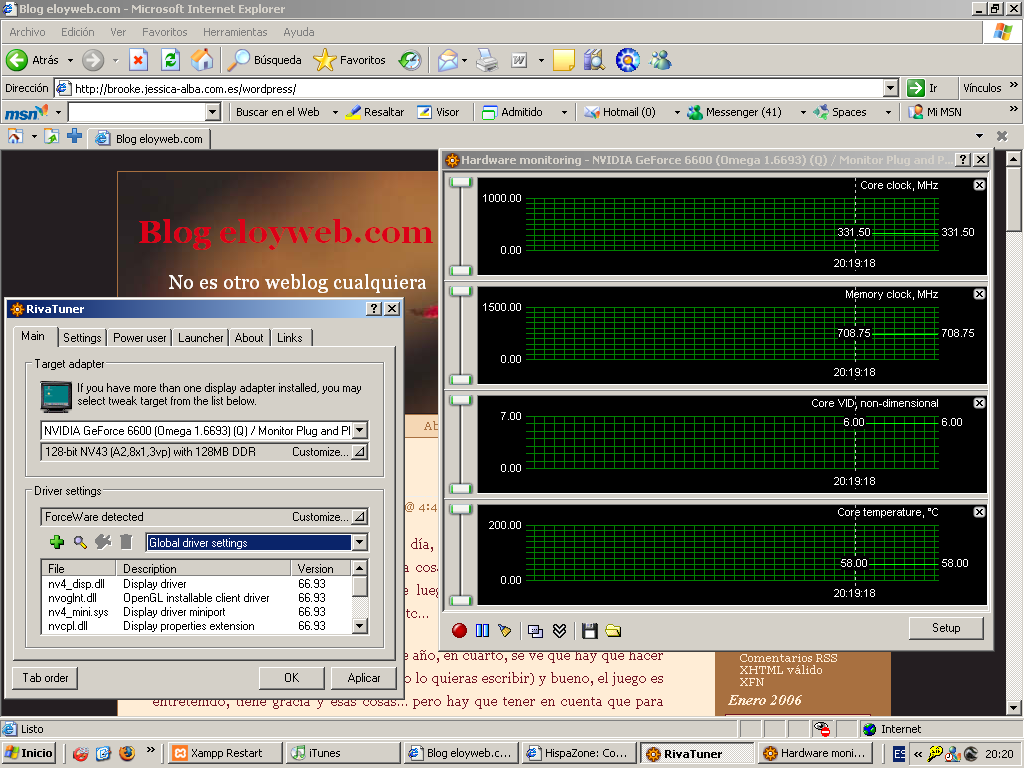The image size is (1024, 768).
Task: Open the target adapter dropdown list
Action: click(359, 431)
